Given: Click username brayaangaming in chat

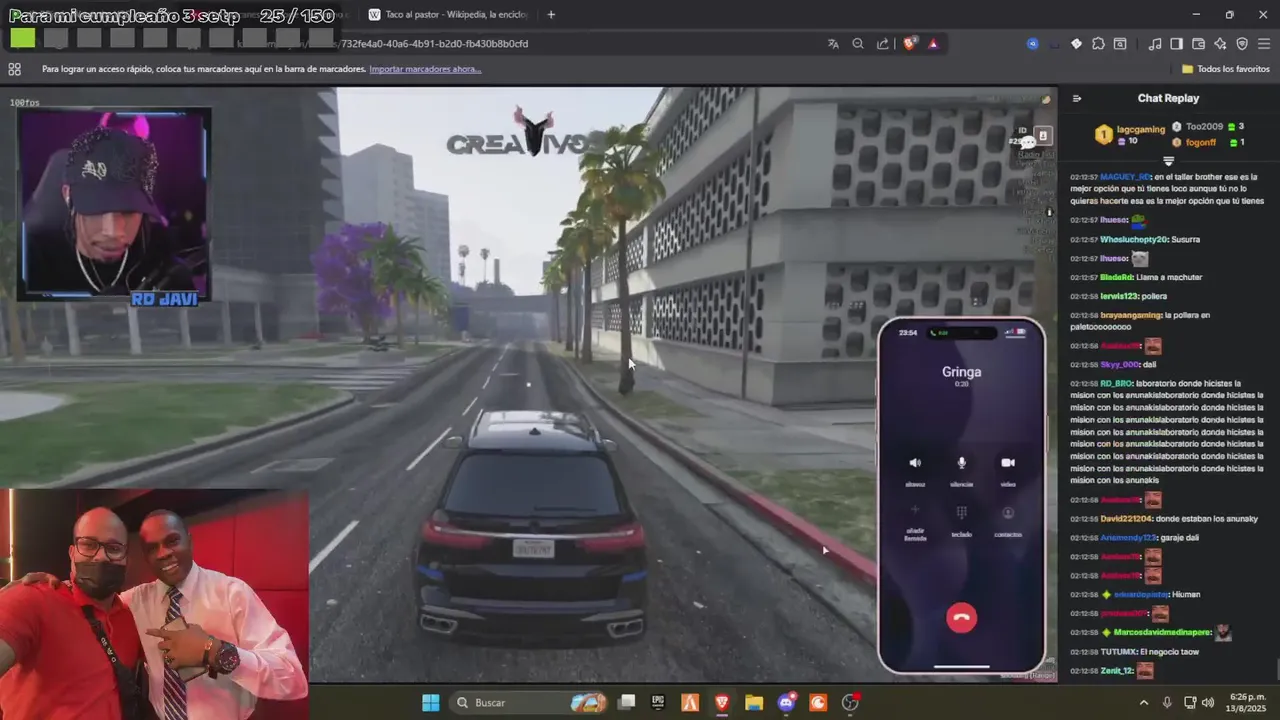Looking at the screenshot, I should 1131,315.
